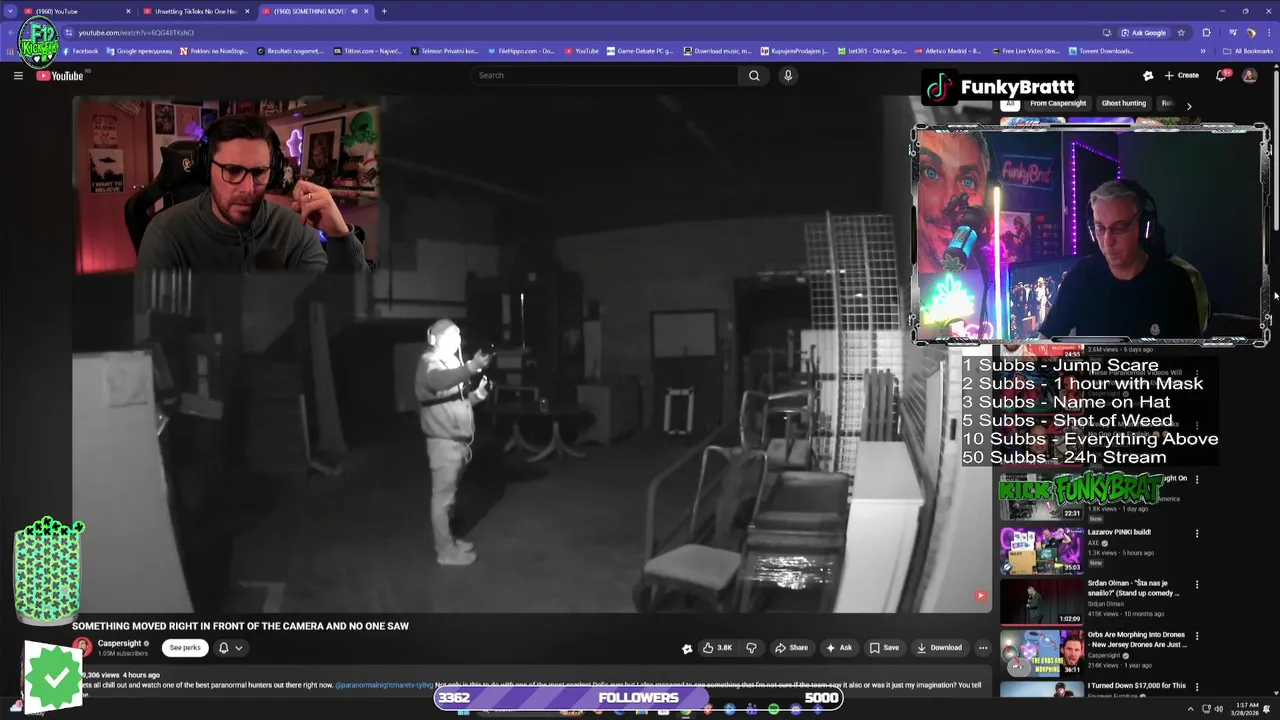Image resolution: width=1280 pixels, height=720 pixels.
Task: Save the video to a playlist
Action: [884, 648]
